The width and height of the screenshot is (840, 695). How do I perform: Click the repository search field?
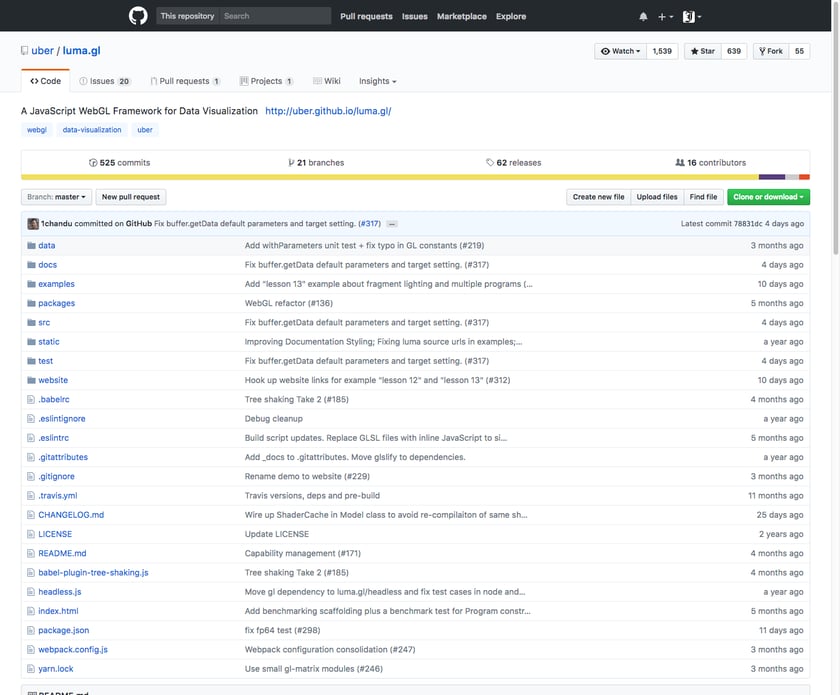tap(275, 16)
